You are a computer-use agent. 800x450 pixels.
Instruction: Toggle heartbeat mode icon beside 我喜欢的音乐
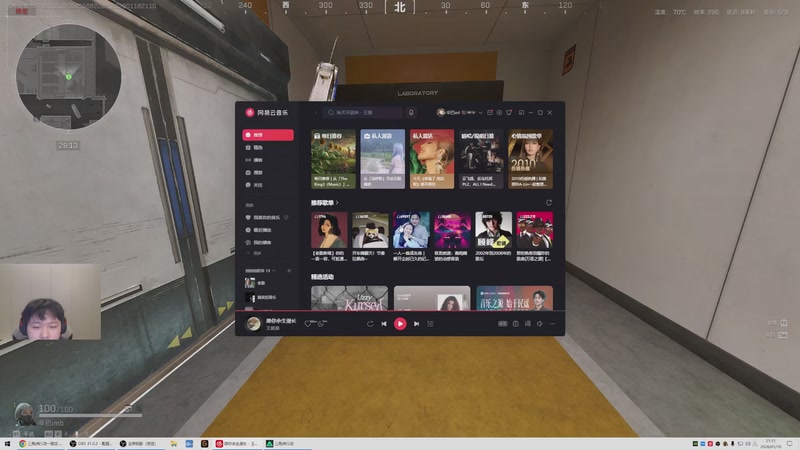pos(286,217)
